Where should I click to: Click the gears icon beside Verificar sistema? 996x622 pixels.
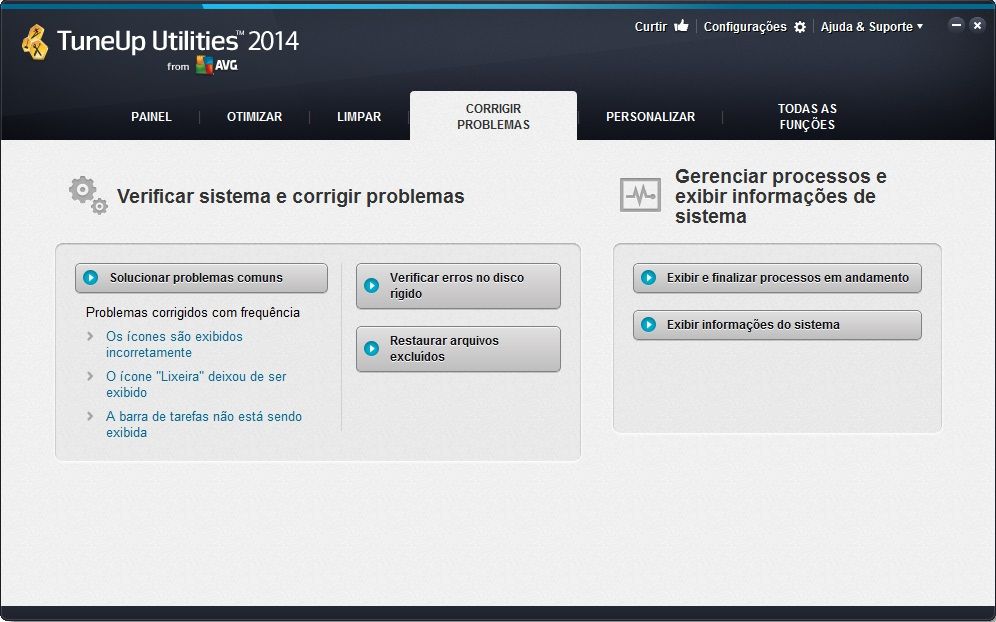(x=87, y=195)
